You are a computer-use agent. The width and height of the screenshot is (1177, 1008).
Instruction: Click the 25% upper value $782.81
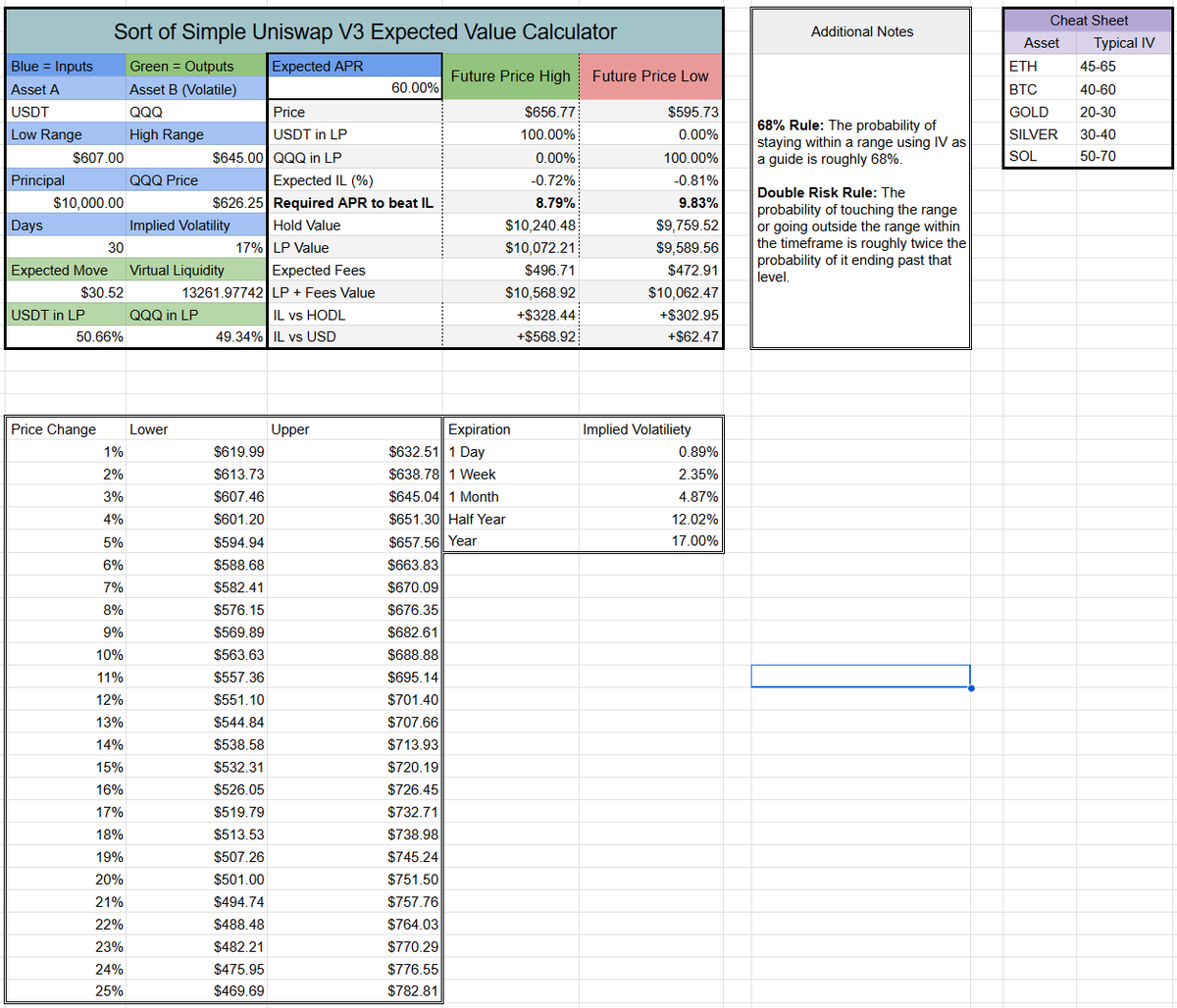355,990
